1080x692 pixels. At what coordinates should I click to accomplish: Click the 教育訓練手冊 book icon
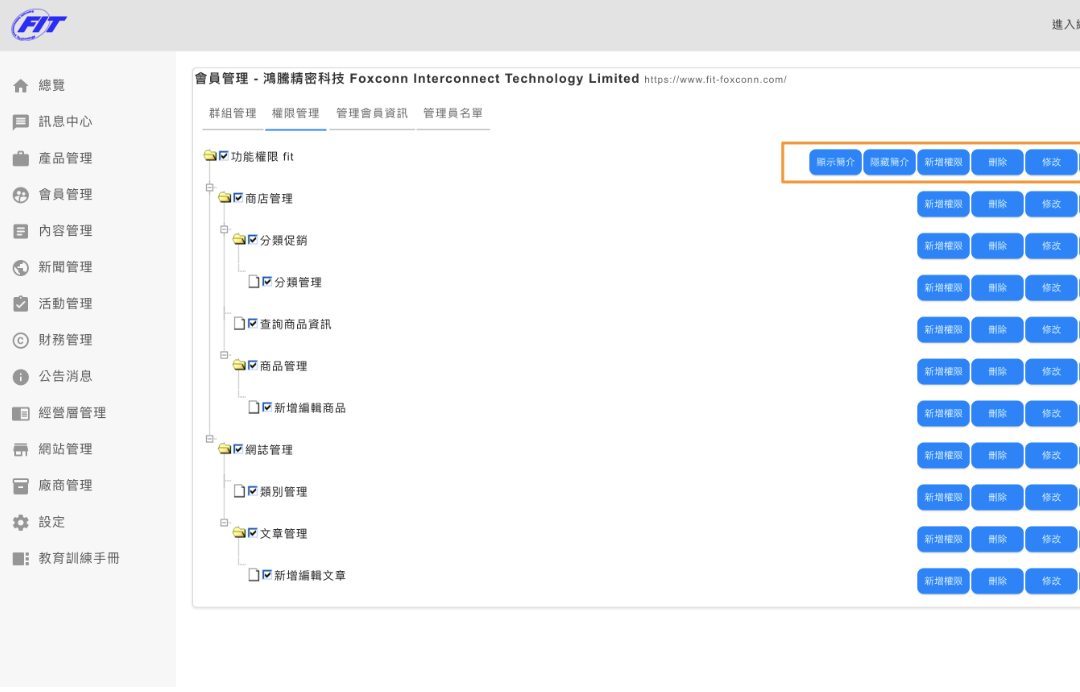[x=21, y=558]
